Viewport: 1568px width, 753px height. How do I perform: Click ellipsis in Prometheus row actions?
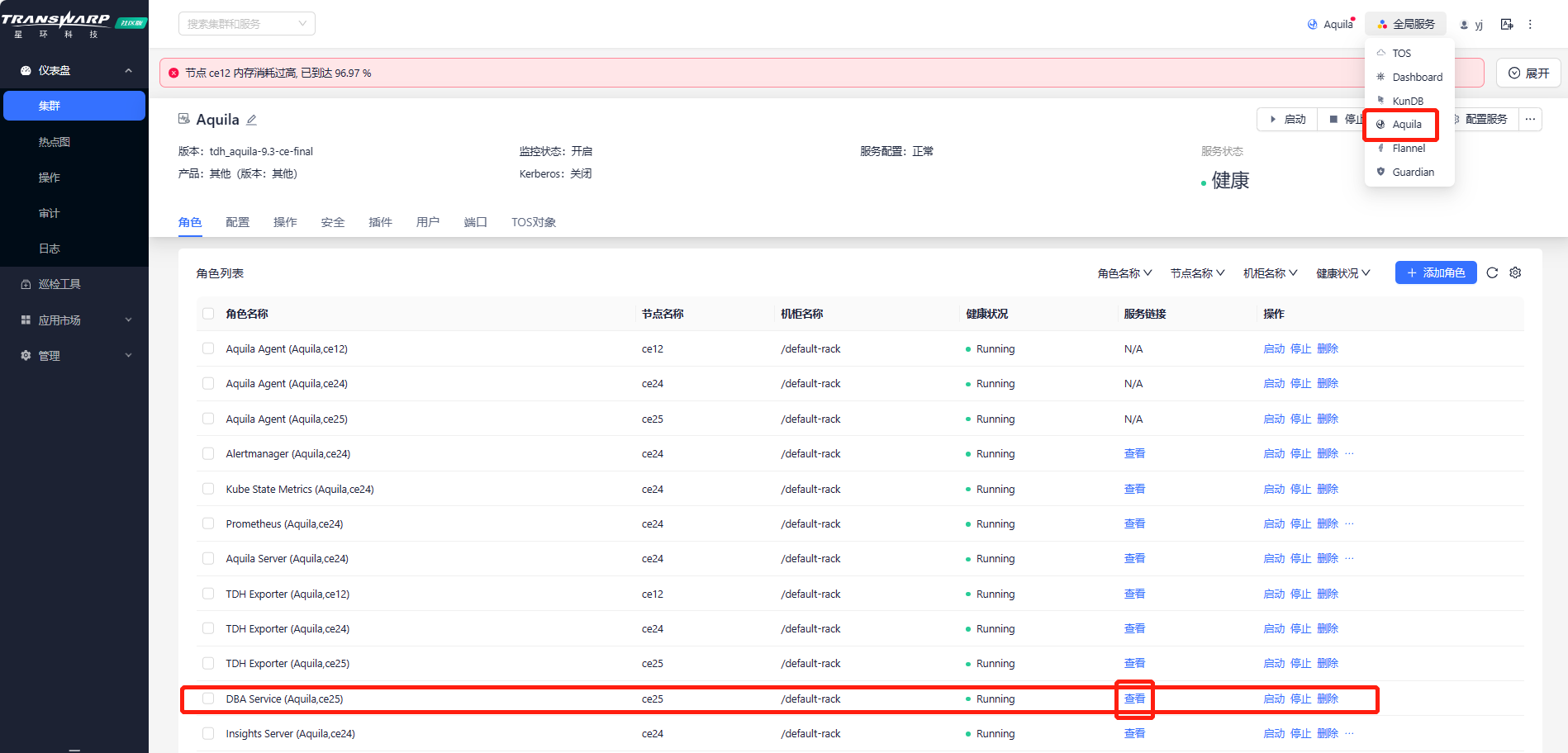tap(1349, 523)
